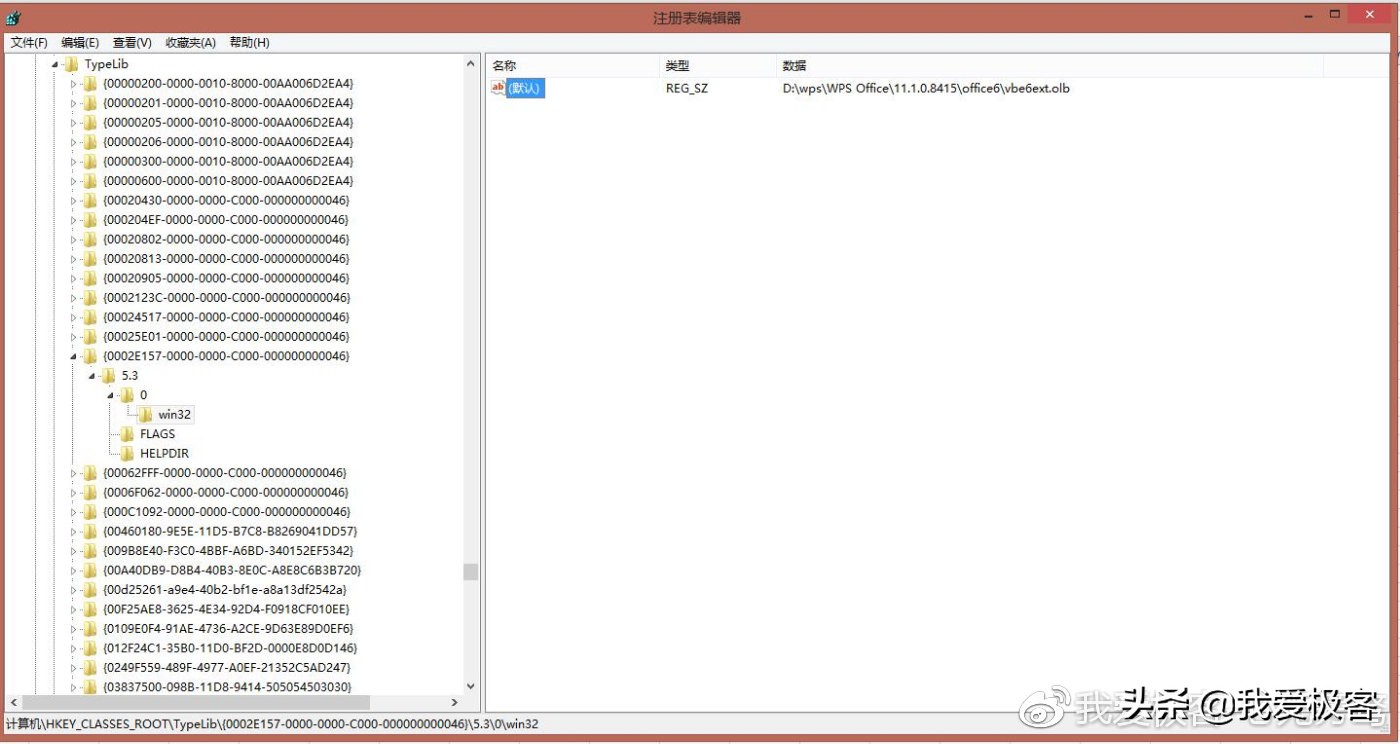Open the 帮助(H) menu
The height and width of the screenshot is (744, 1400).
250,43
